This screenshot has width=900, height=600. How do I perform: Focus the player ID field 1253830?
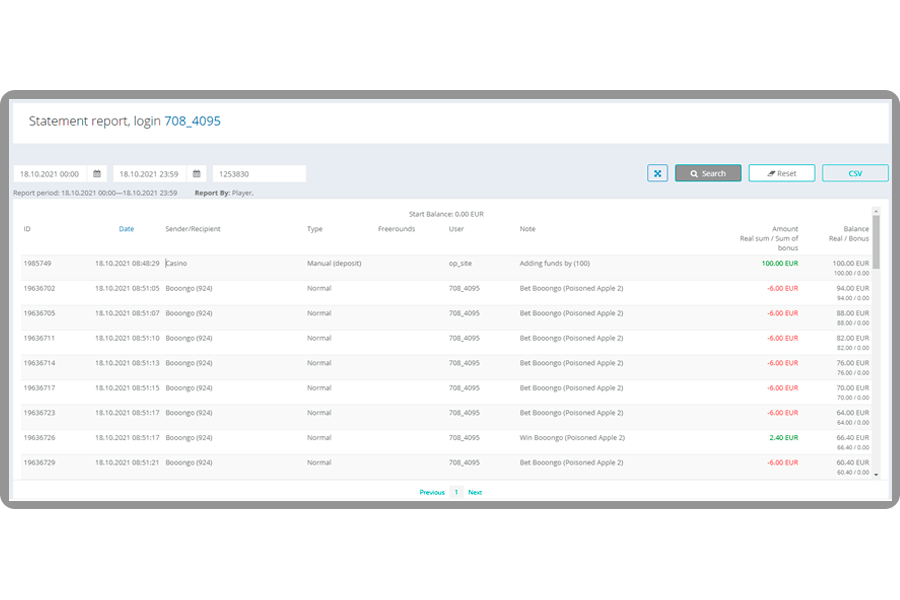[258, 174]
